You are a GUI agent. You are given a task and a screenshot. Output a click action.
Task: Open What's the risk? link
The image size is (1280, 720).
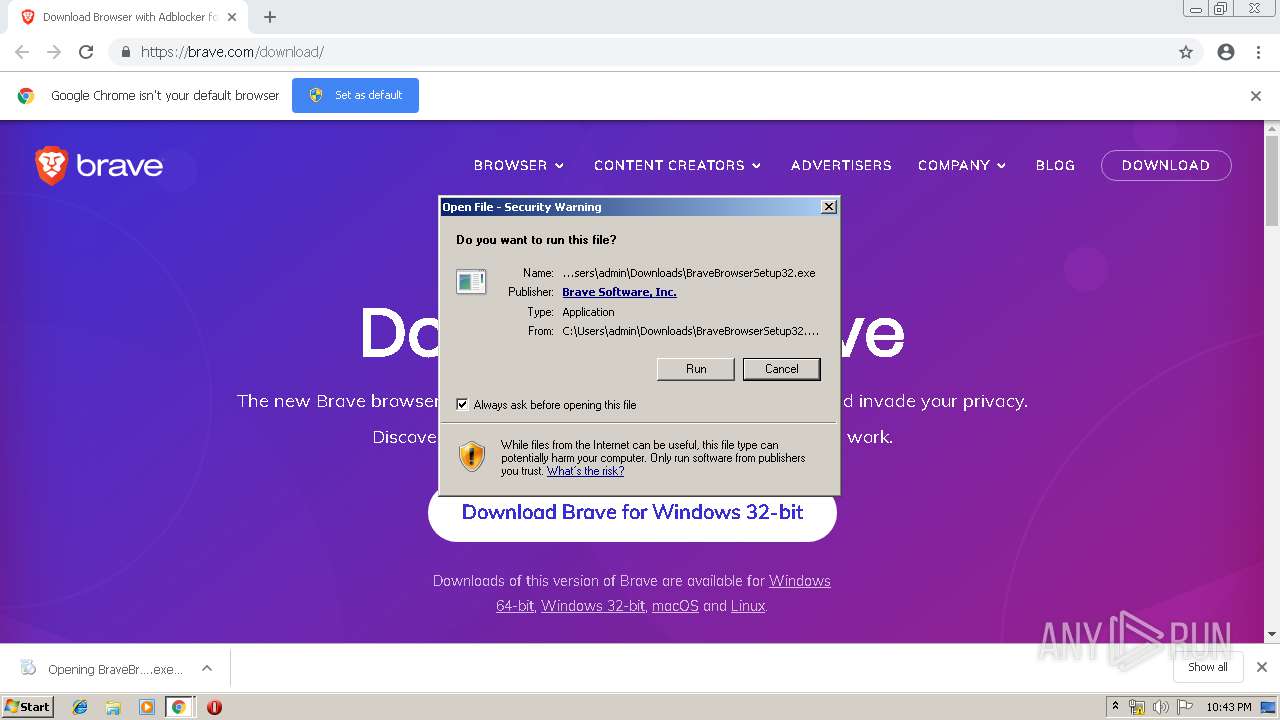coord(585,471)
